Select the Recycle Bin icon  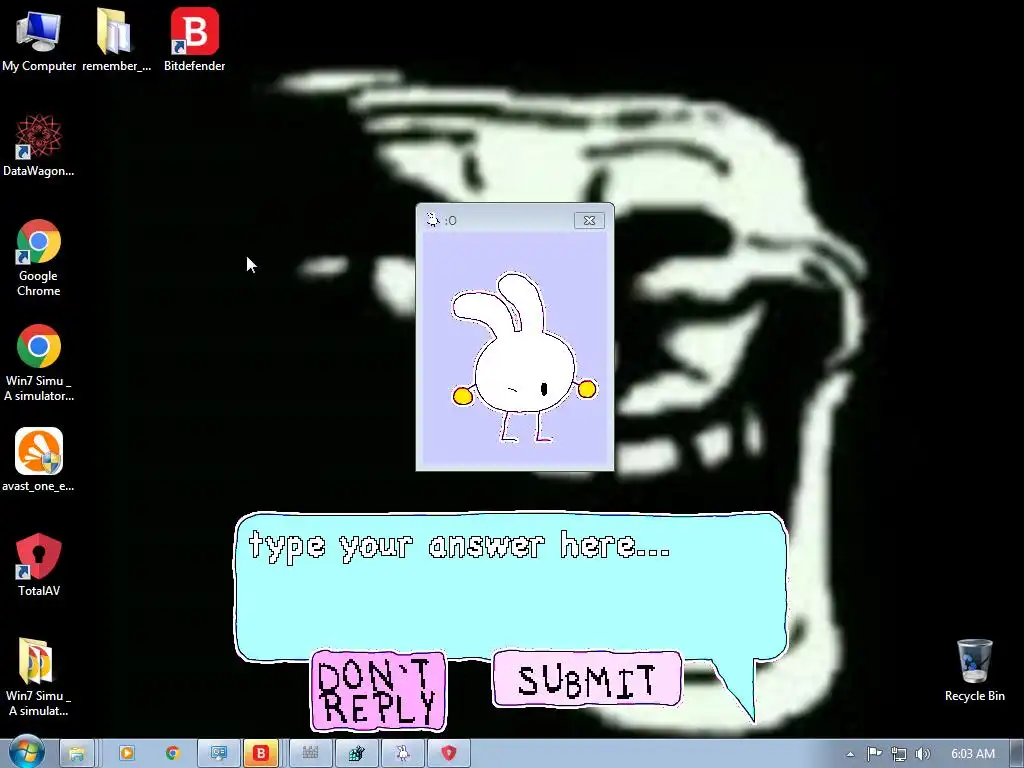[974, 671]
